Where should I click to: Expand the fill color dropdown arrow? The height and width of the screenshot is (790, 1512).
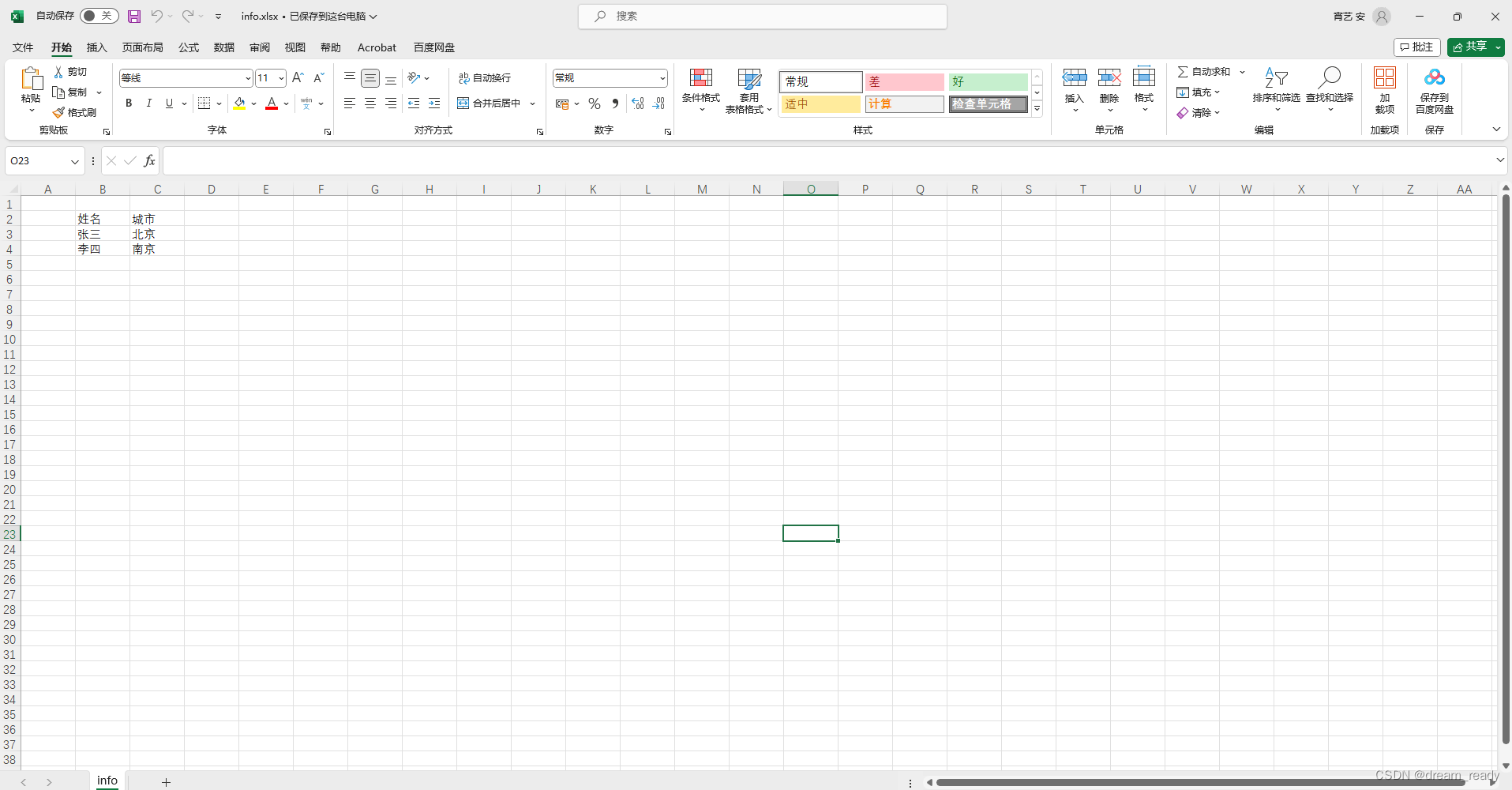tap(253, 103)
